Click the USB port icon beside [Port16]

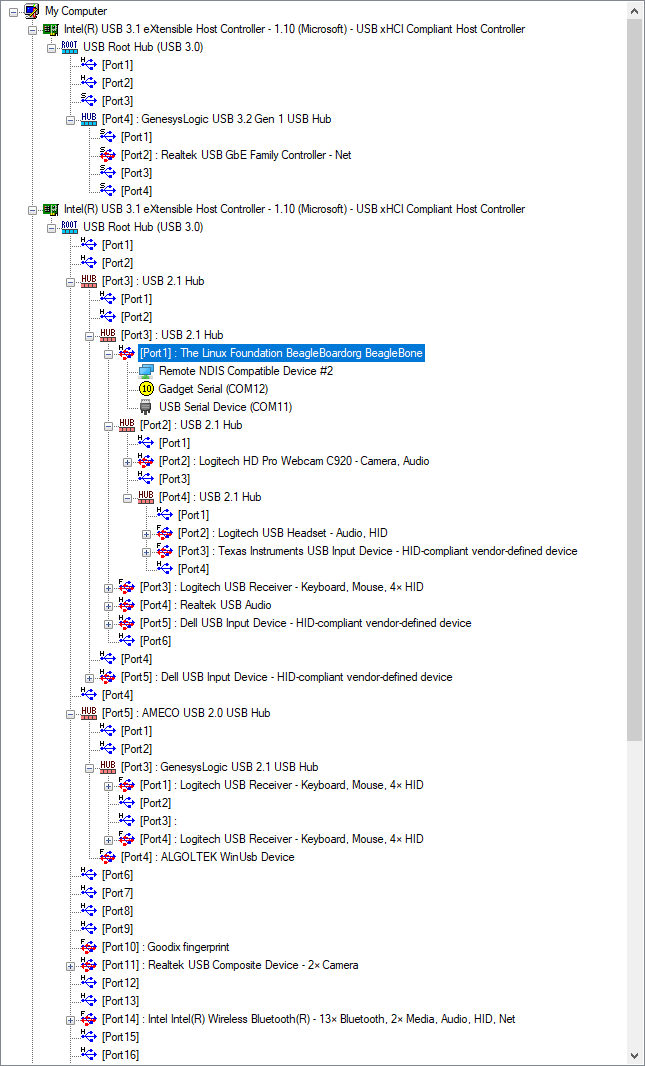88,1054
